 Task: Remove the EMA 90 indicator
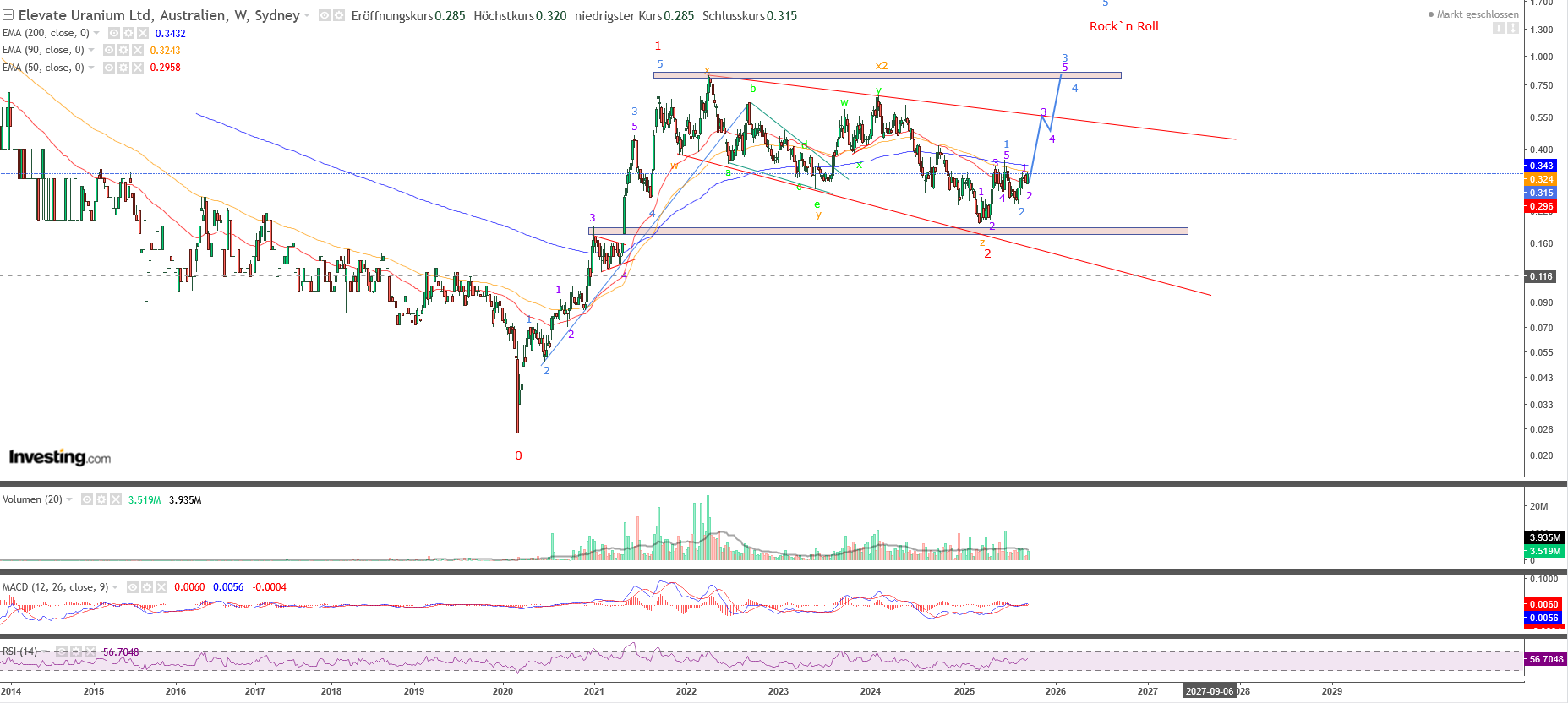(138, 50)
